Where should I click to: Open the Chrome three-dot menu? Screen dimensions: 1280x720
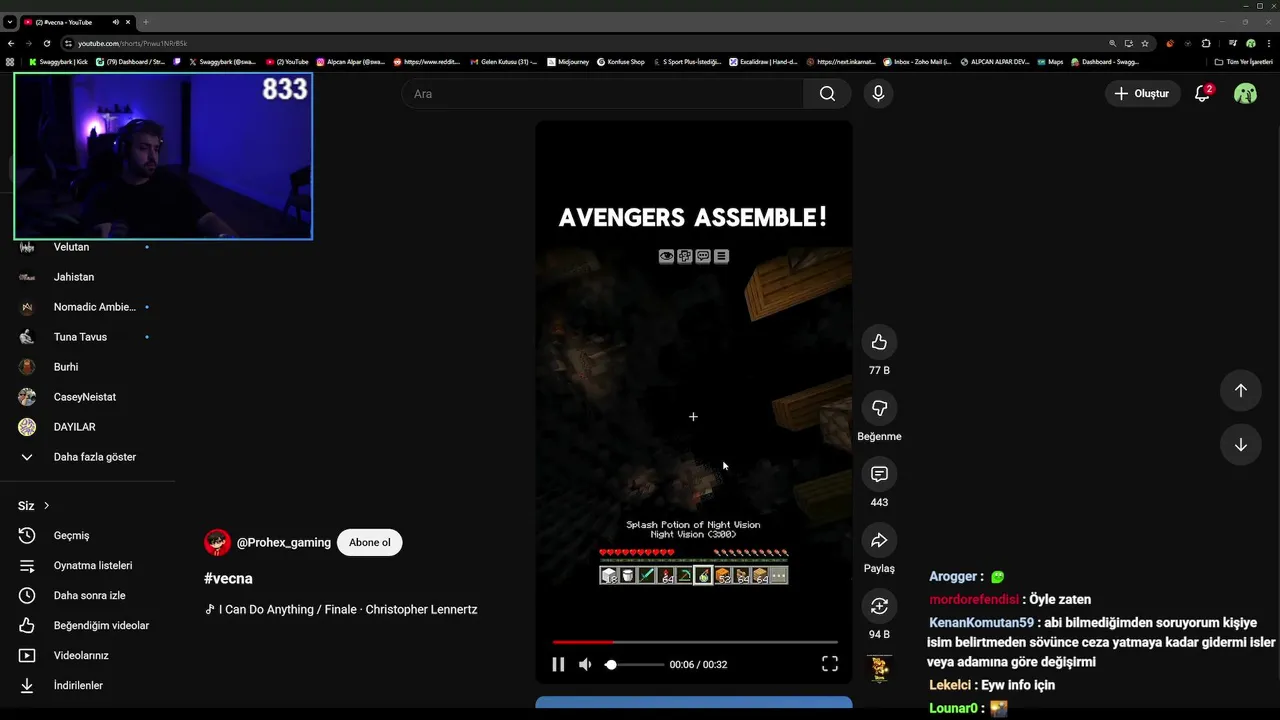click(1269, 43)
